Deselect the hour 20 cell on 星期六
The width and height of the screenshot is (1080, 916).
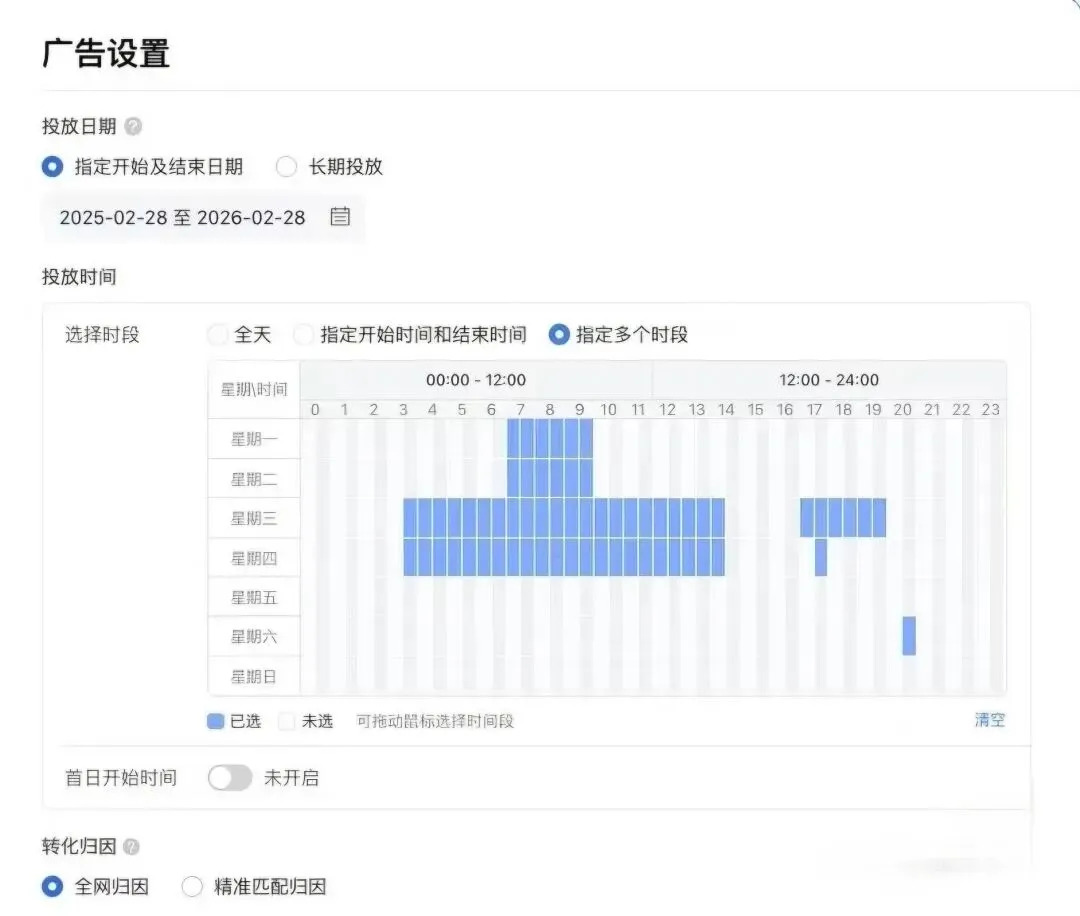tap(909, 636)
